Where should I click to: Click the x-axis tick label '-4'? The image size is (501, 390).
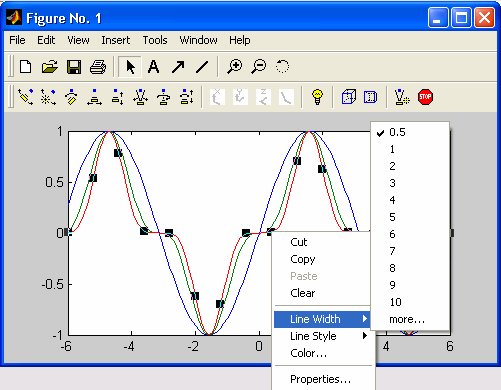click(129, 347)
